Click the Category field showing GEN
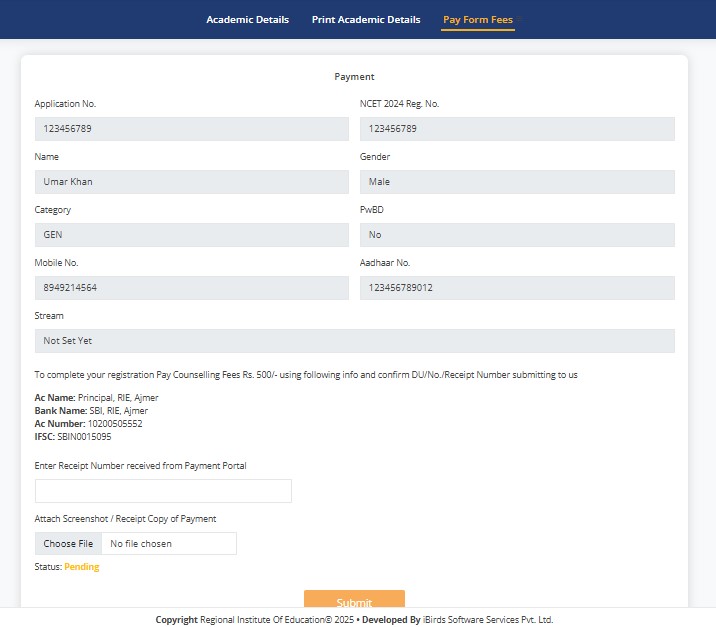The image size is (716, 627). tap(191, 235)
